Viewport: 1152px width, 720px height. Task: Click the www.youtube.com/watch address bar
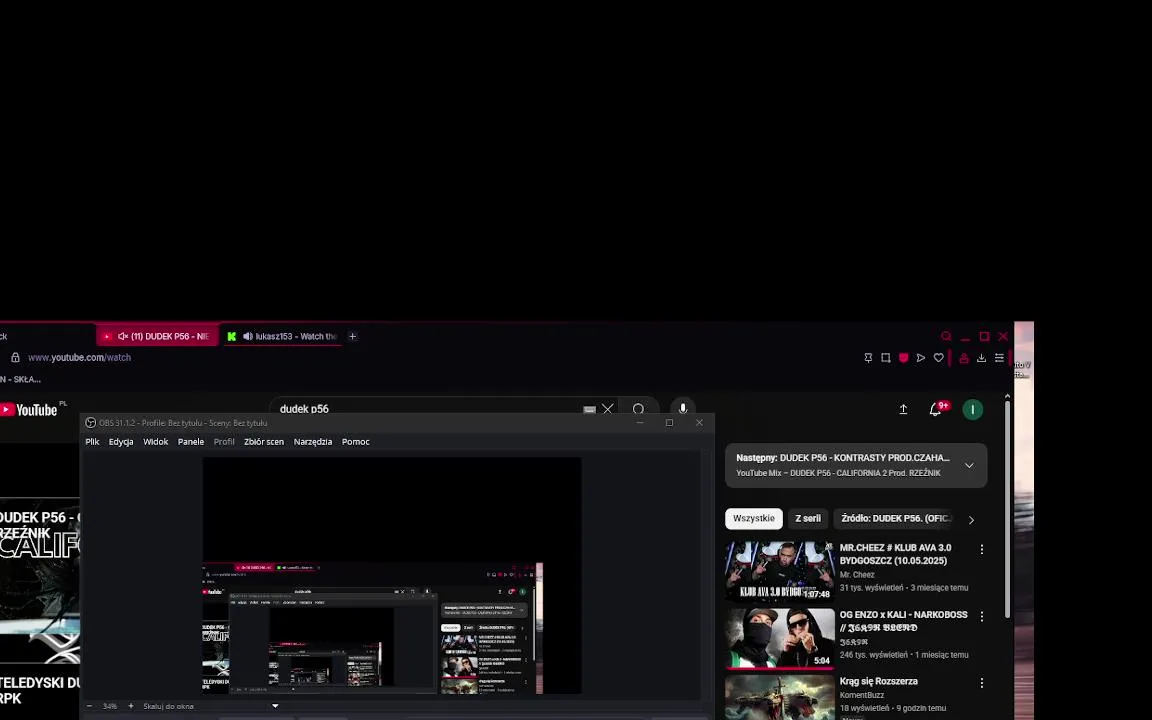coord(79,358)
